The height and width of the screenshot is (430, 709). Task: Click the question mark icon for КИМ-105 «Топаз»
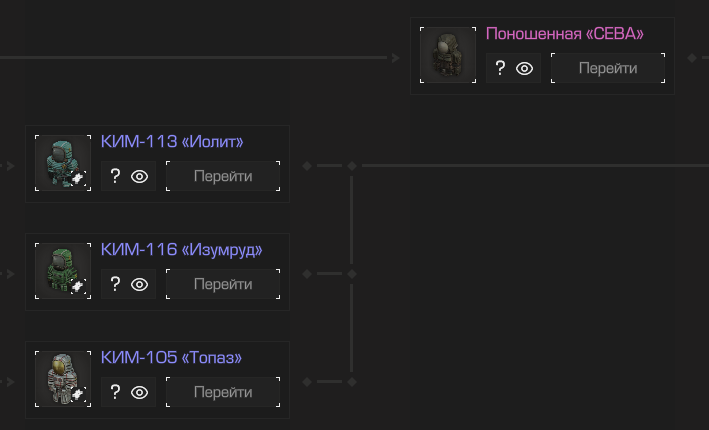coord(116,393)
